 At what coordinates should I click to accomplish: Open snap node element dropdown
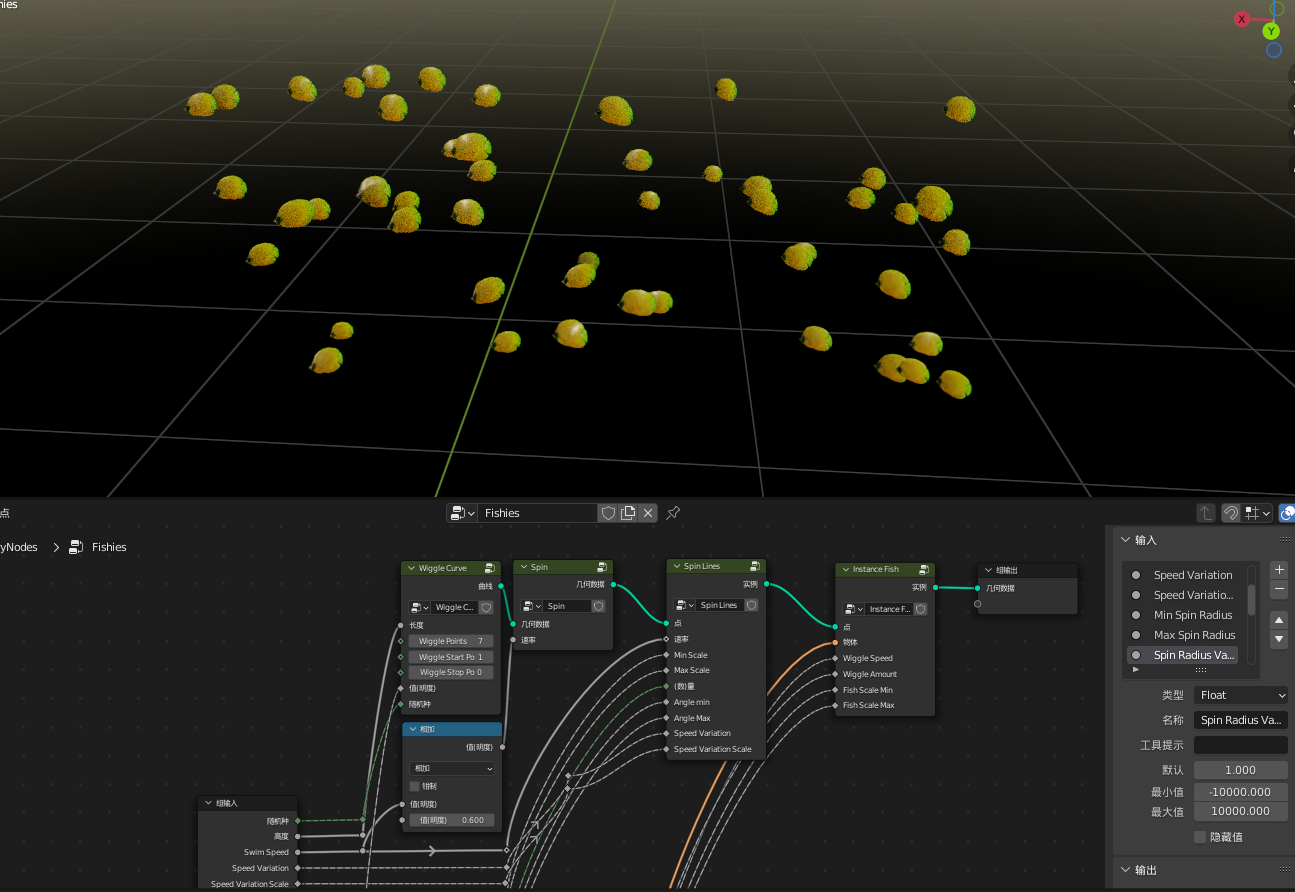click(x=1257, y=513)
